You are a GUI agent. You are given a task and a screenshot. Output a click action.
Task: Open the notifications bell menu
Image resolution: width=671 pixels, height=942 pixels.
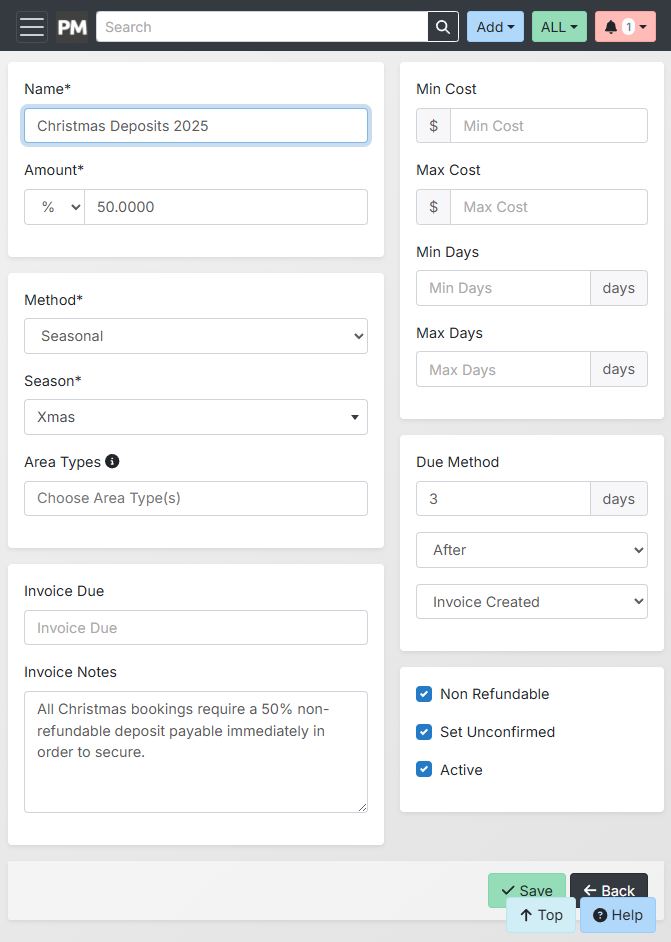click(624, 27)
